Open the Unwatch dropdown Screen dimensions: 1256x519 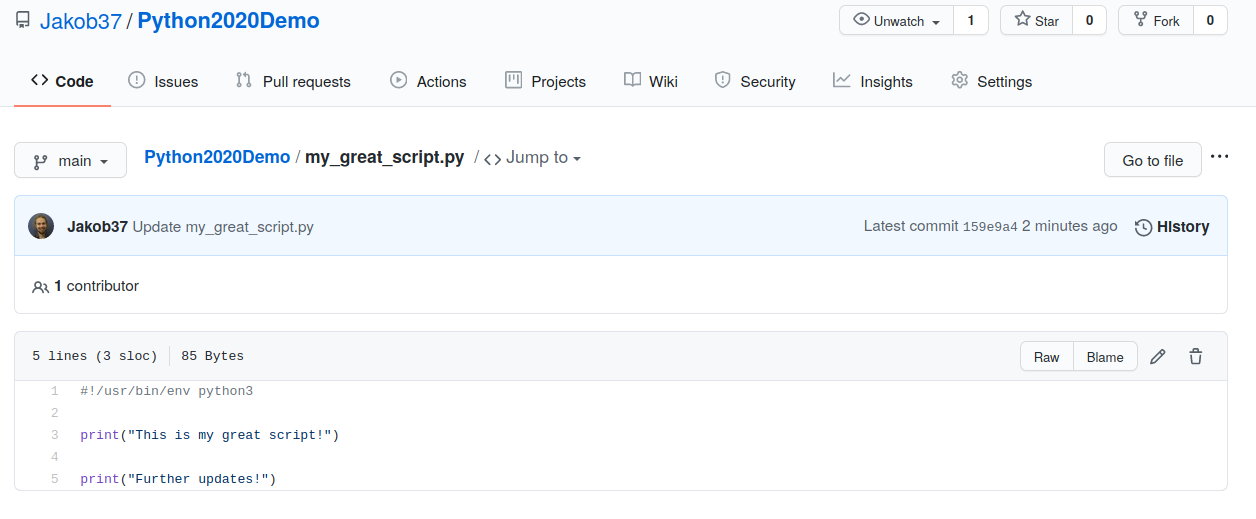click(897, 20)
